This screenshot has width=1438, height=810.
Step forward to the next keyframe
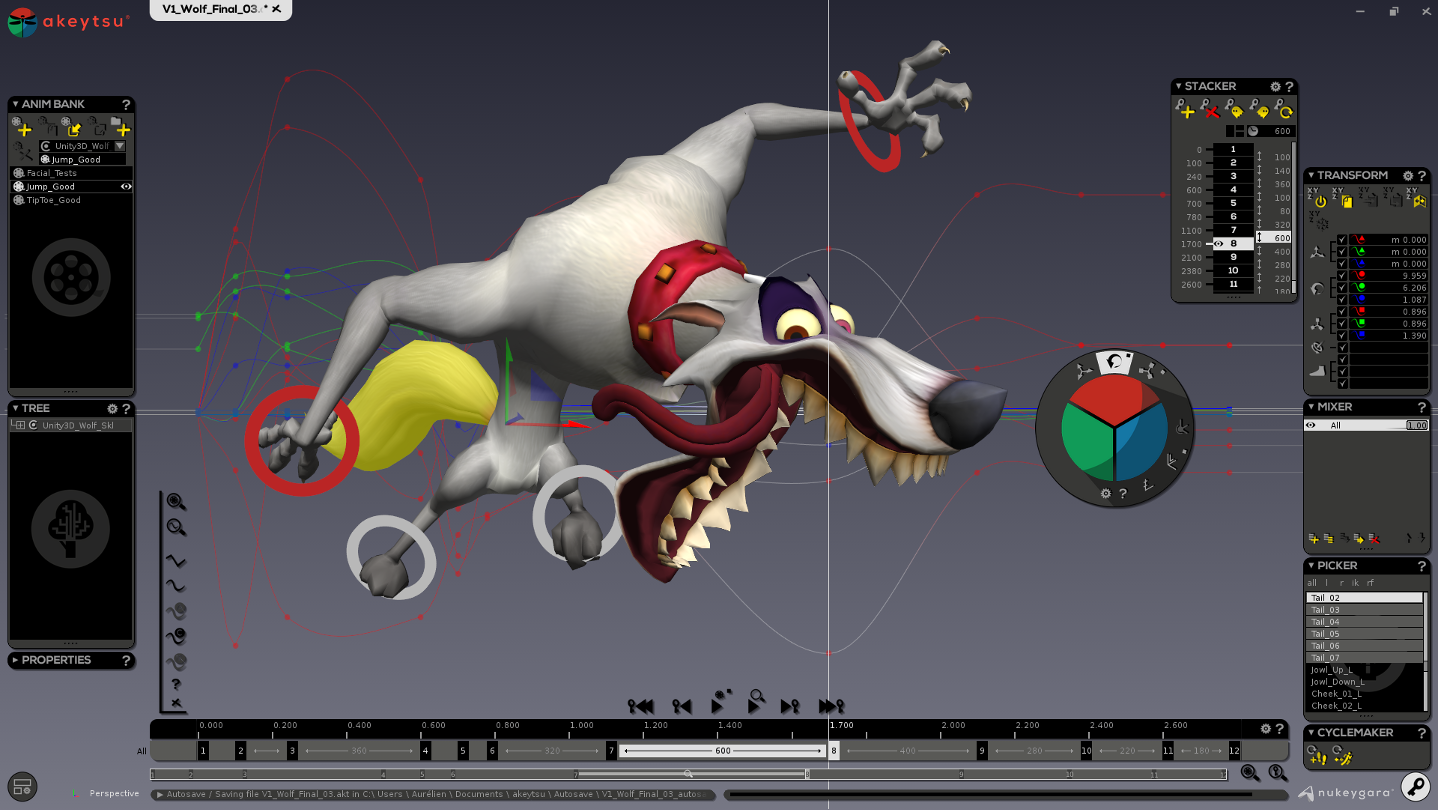tap(790, 706)
